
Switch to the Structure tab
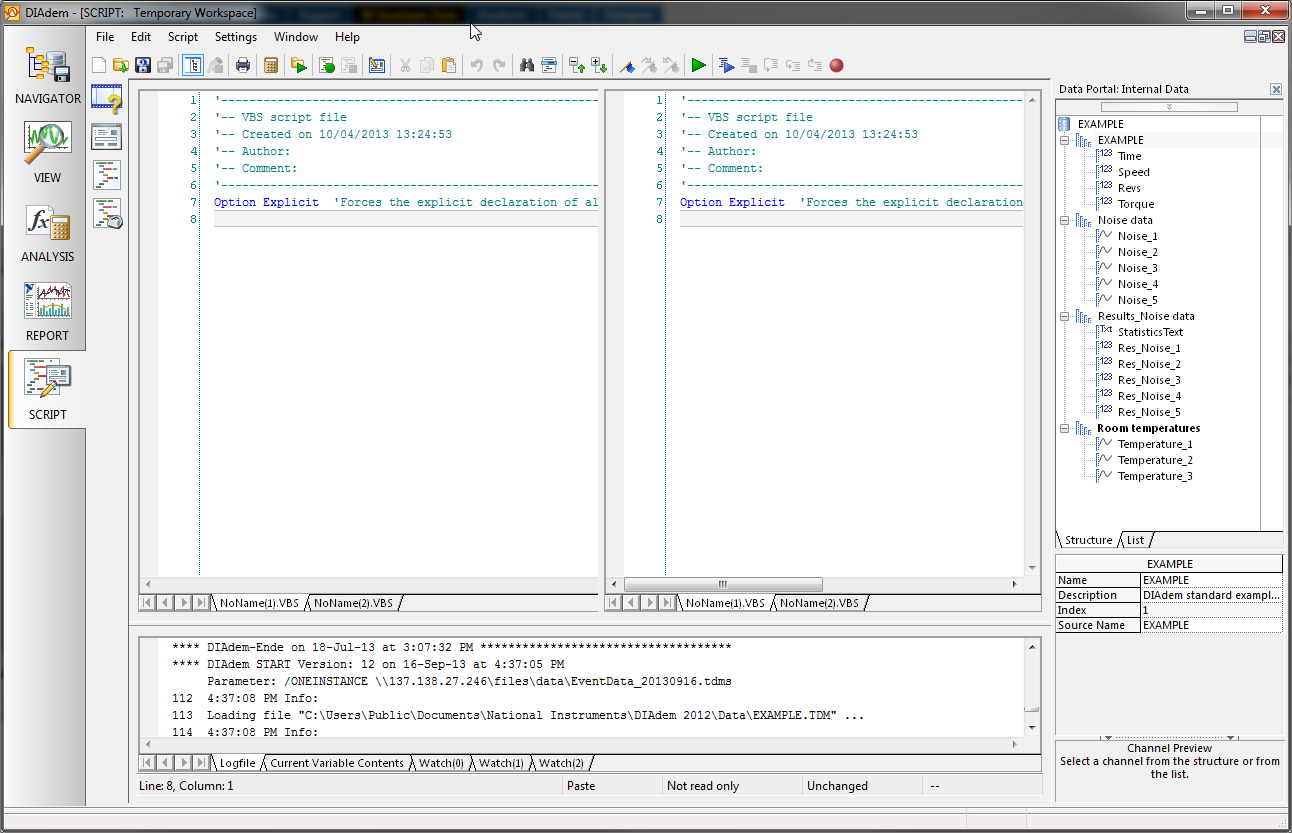tap(1088, 540)
